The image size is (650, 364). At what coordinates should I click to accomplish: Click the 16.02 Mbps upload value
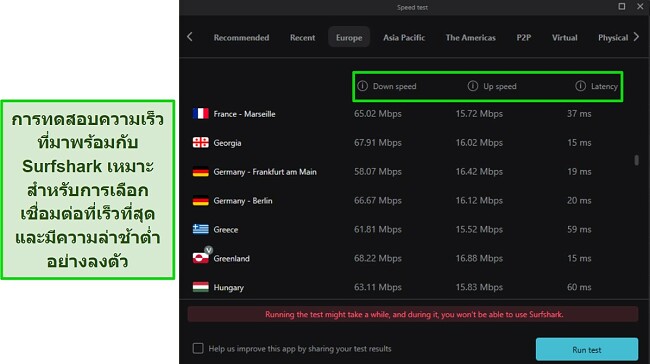click(x=479, y=143)
